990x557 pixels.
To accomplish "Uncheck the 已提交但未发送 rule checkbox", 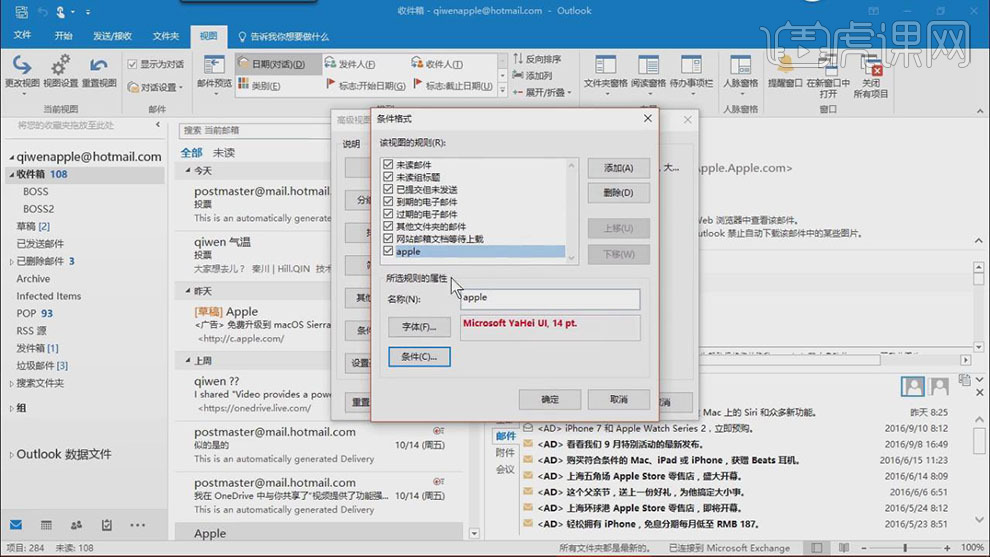I will [388, 189].
